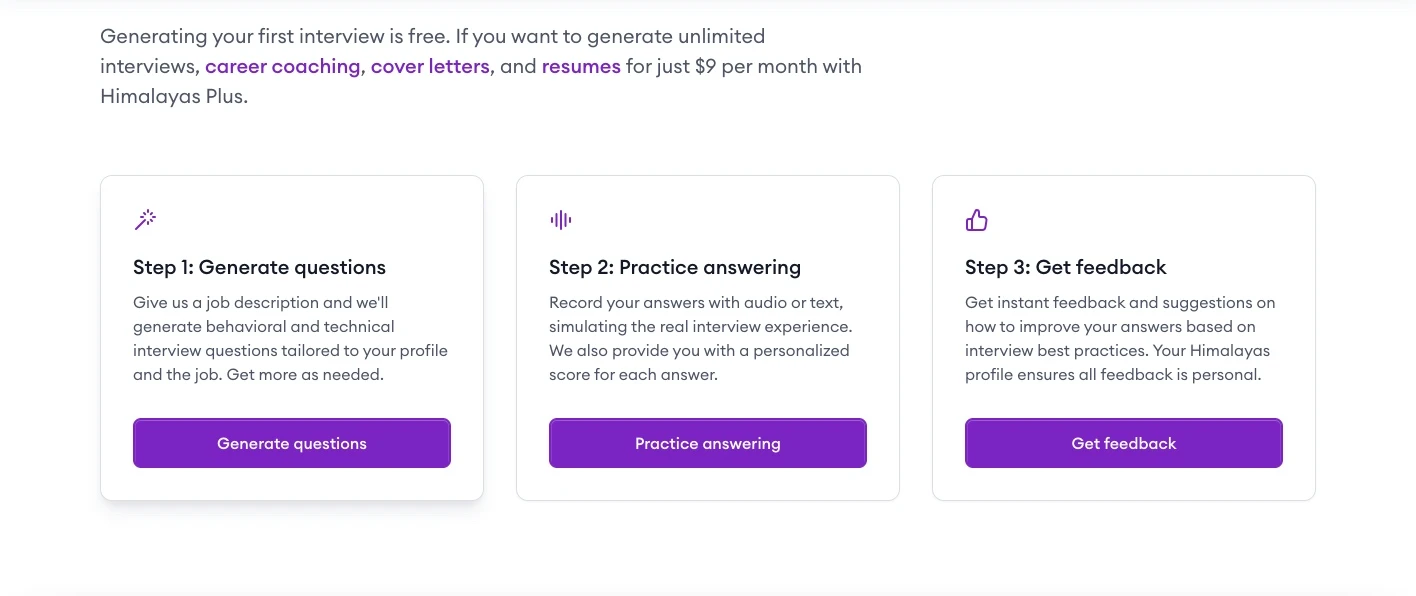Click the word 'unlimited' in intro paragraph
This screenshot has height=596, width=1416.
pyautogui.click(x=720, y=37)
